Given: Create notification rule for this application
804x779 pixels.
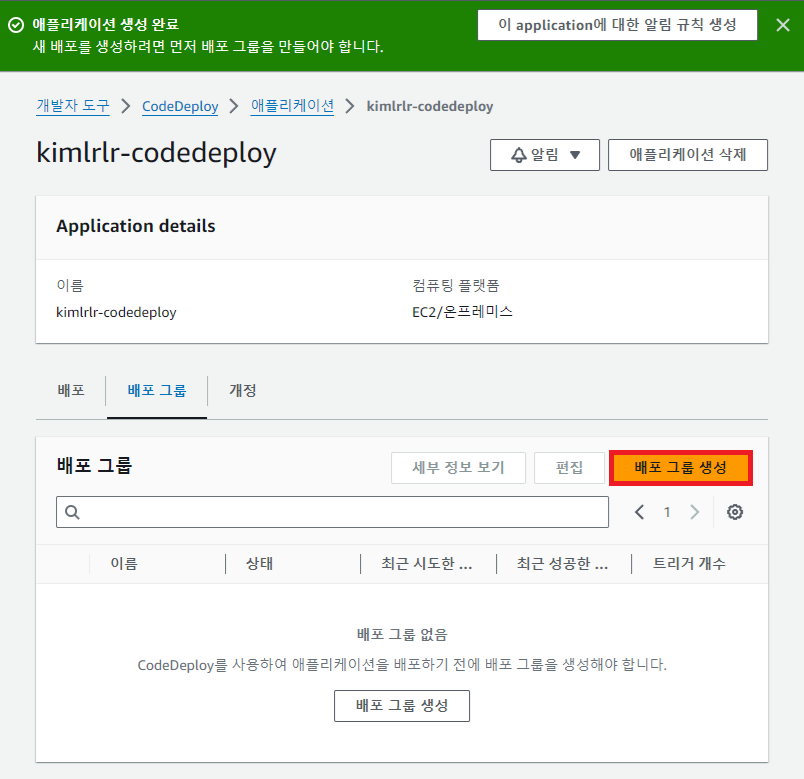Looking at the screenshot, I should point(617,25).
